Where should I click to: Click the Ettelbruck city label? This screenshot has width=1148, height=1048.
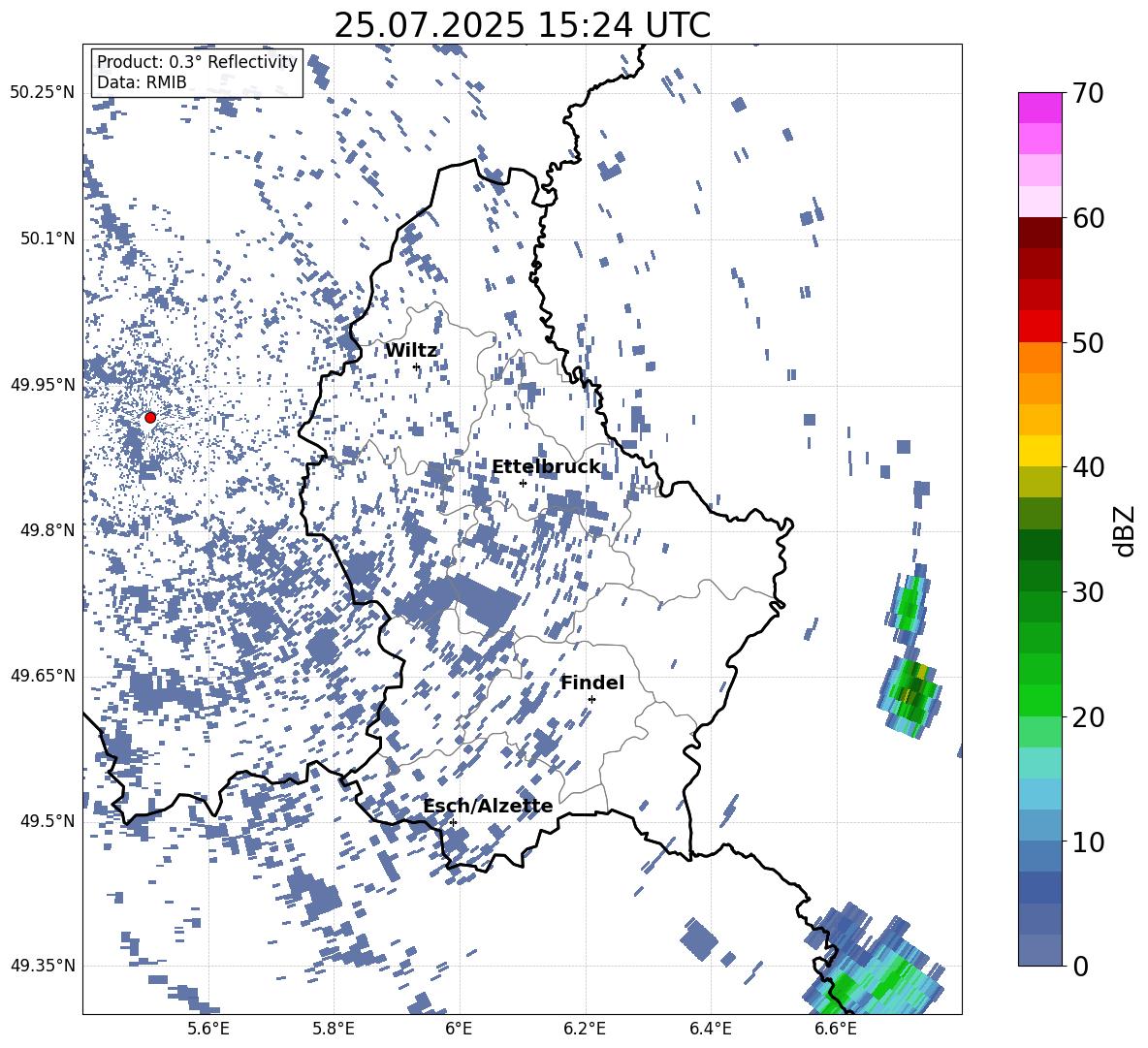pos(546,467)
